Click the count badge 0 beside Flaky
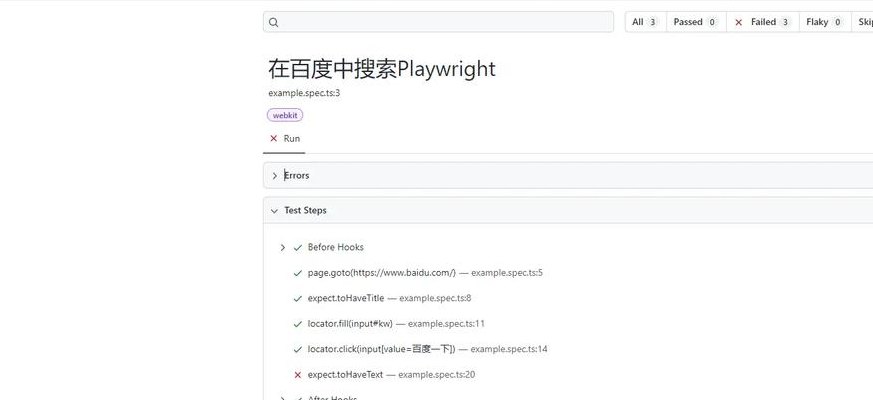Screen dimensions: 873x400 pos(837,22)
